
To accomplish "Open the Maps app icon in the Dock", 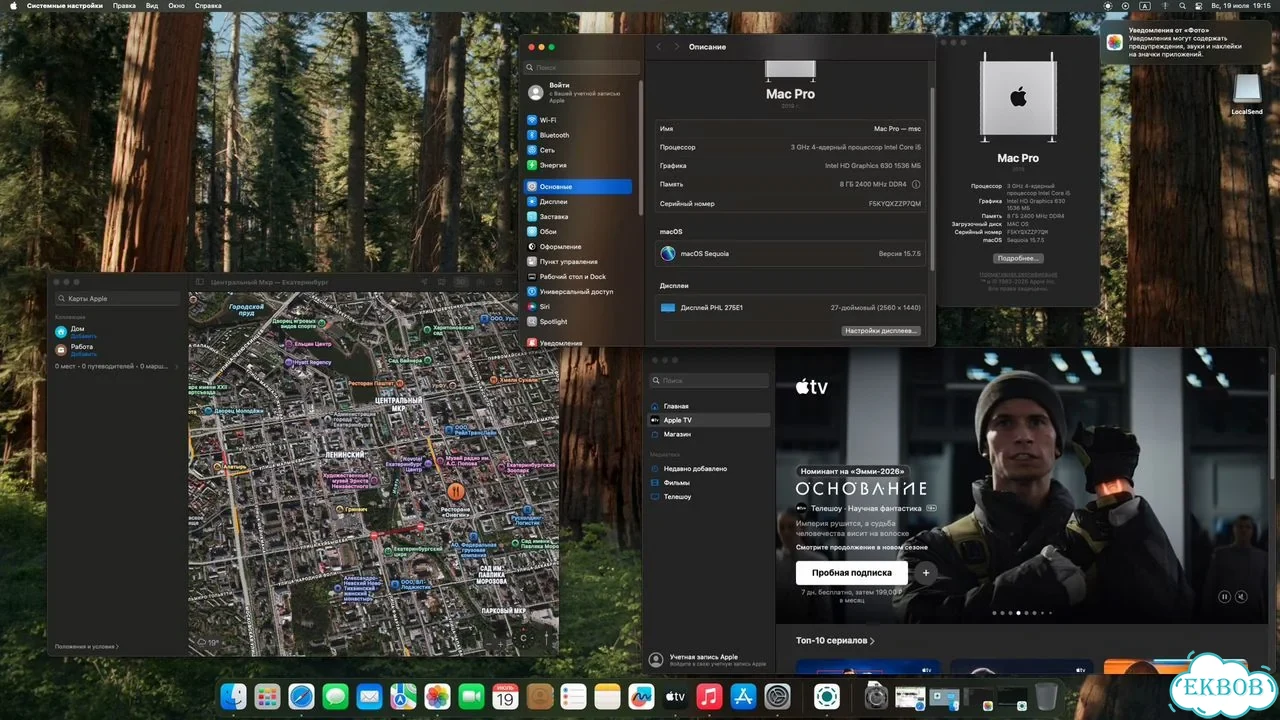I will (403, 696).
